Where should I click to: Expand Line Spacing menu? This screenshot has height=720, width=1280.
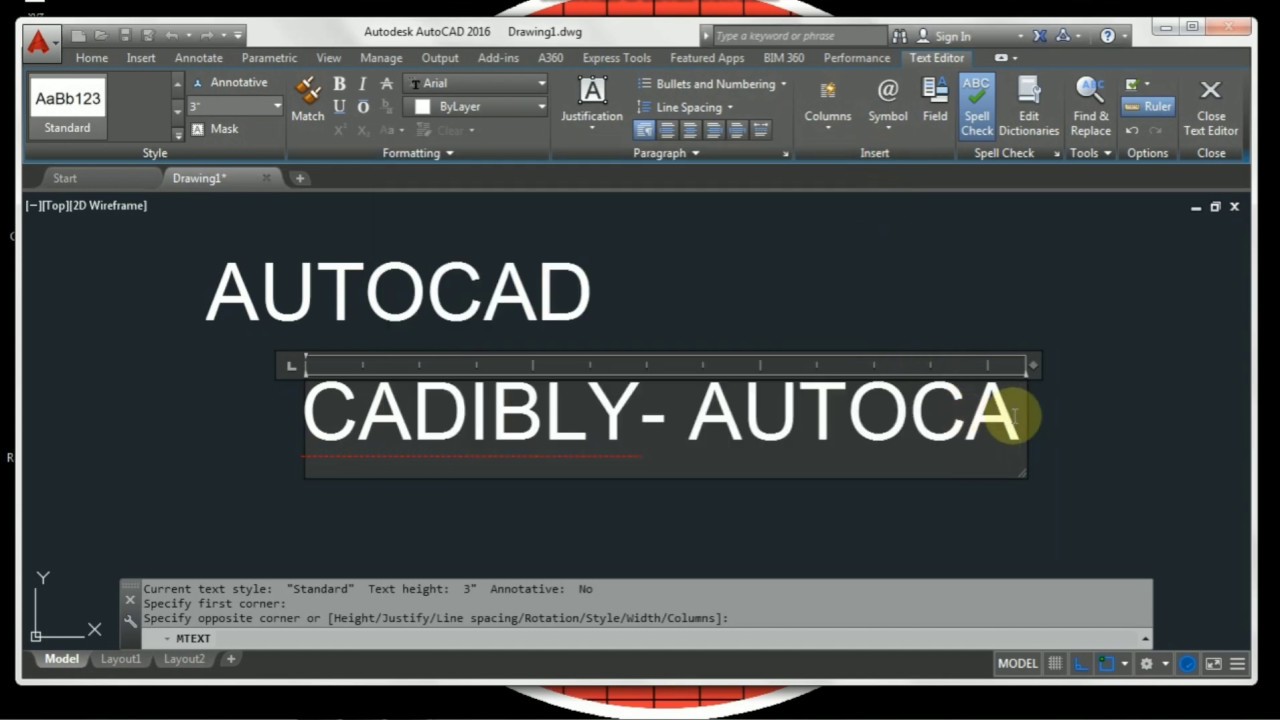tap(684, 107)
